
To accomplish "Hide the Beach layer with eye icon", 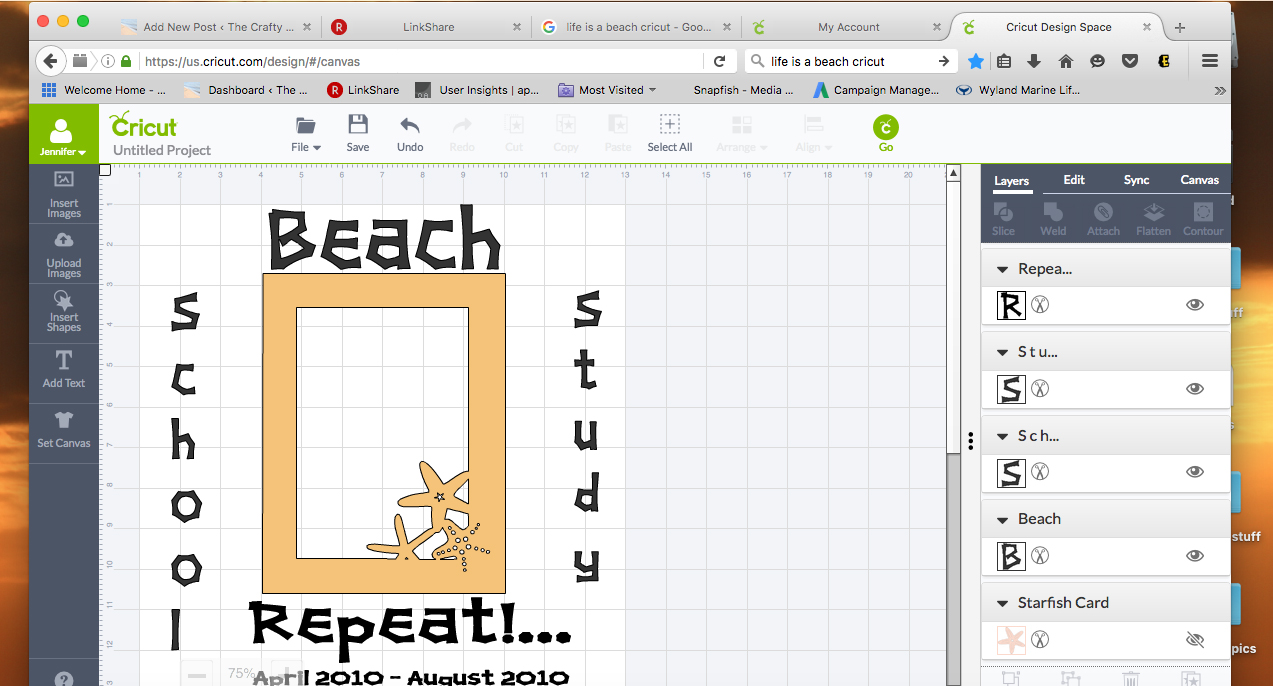I will click(x=1194, y=556).
